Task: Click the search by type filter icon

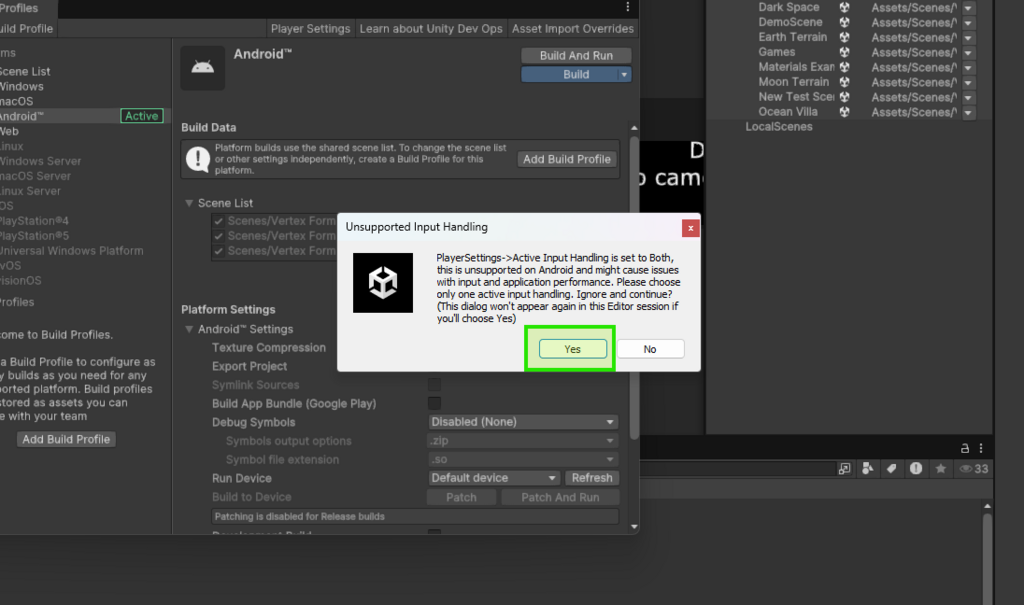Action: point(867,468)
